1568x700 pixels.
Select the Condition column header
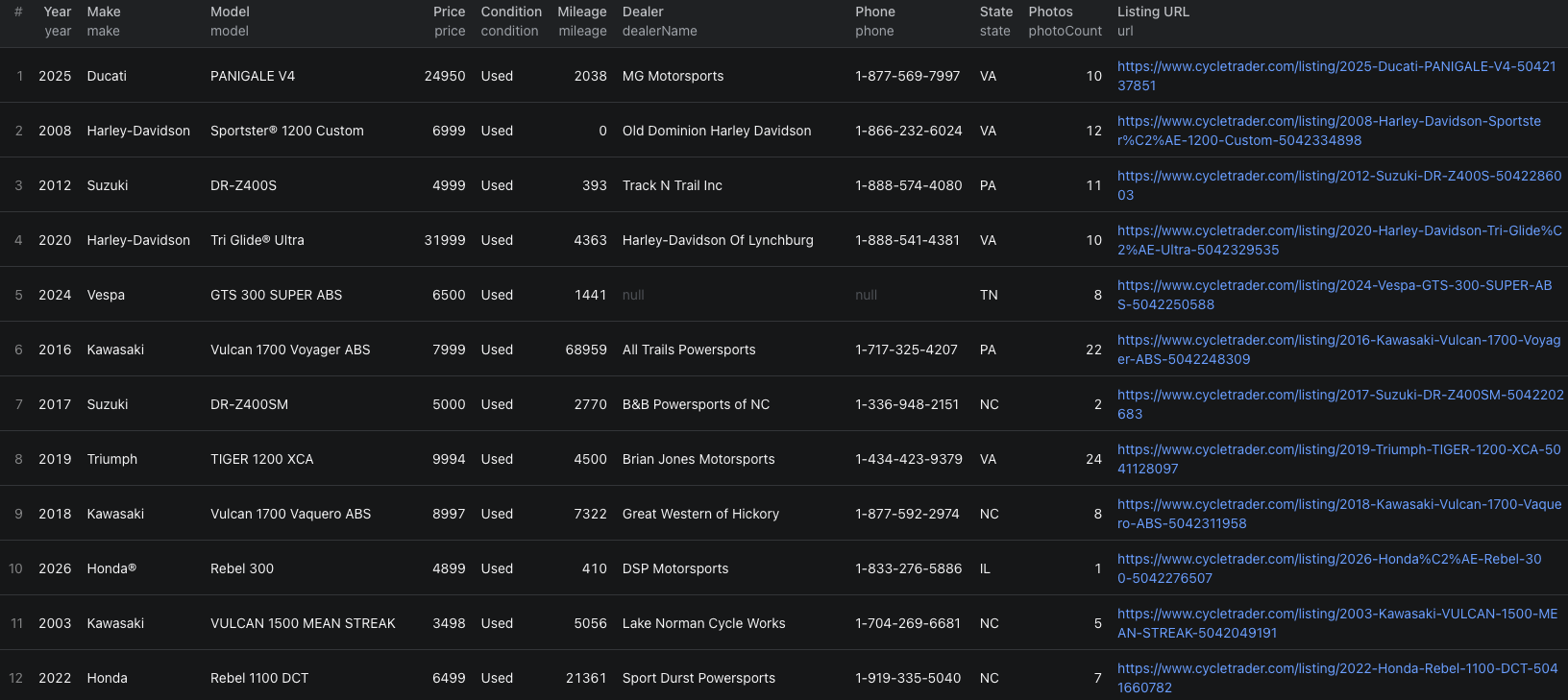point(511,12)
